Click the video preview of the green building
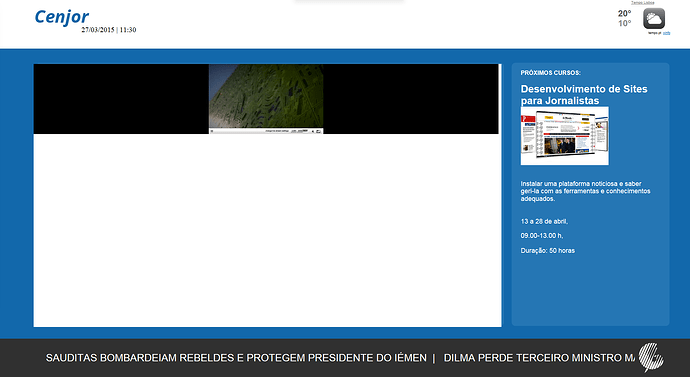The width and height of the screenshot is (690, 377). click(266, 96)
